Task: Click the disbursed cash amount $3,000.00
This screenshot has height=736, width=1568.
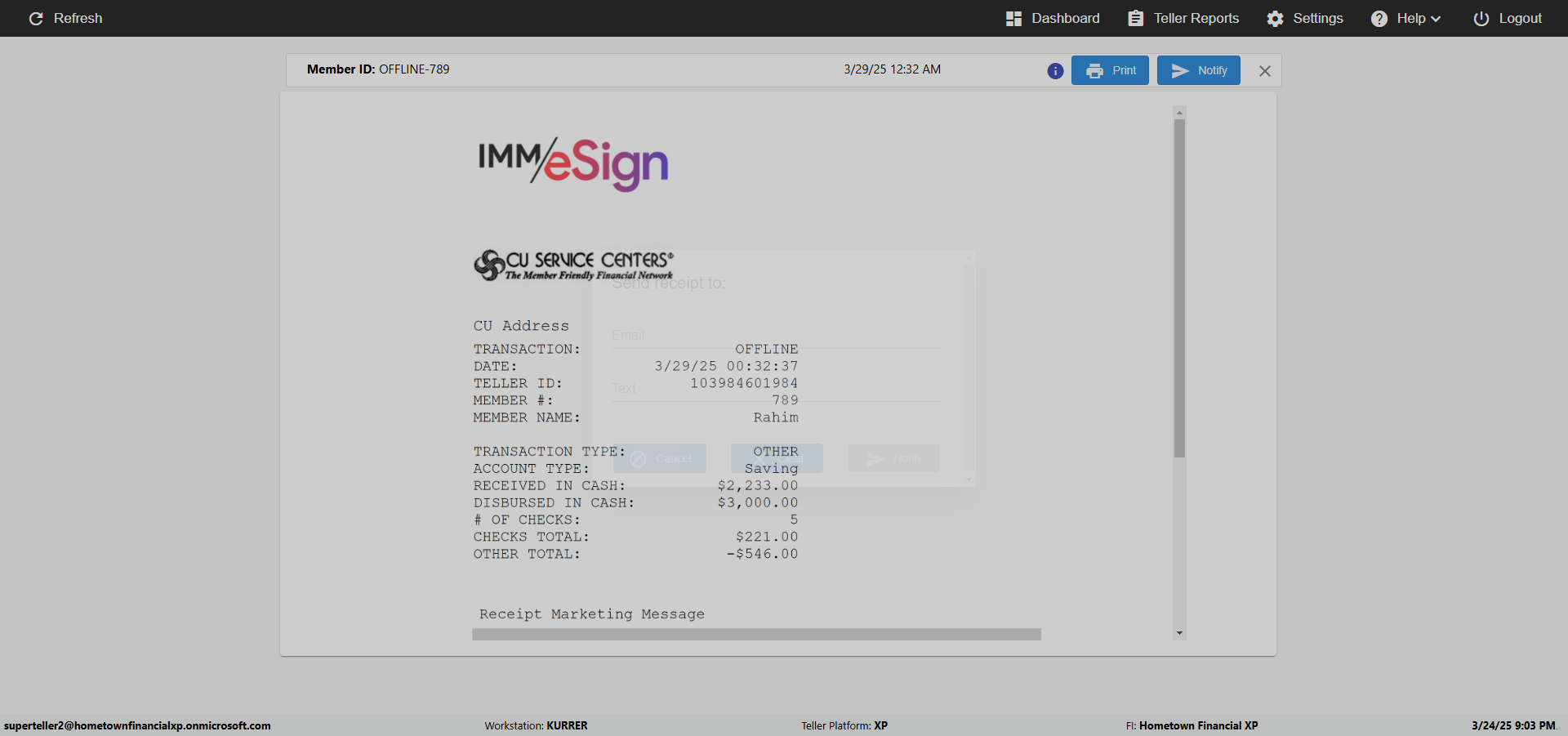Action: point(758,503)
